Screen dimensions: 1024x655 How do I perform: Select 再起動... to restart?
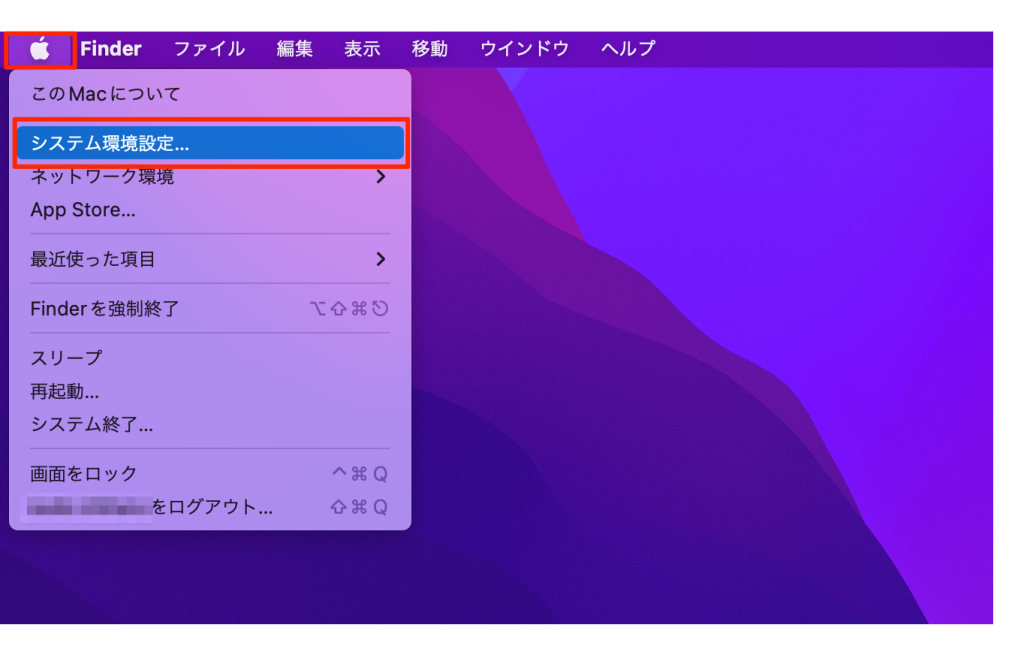coord(65,391)
